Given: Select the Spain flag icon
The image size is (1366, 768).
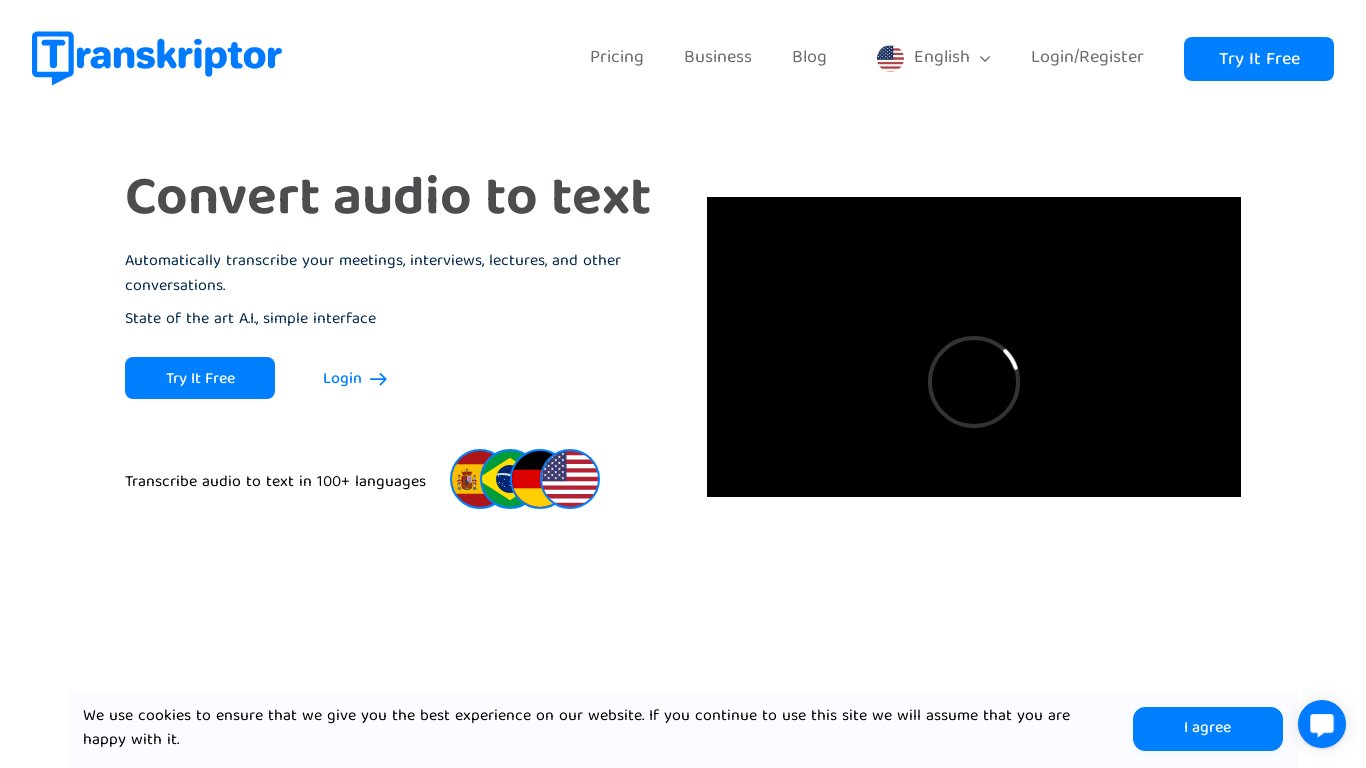Looking at the screenshot, I should pyautogui.click(x=466, y=479).
